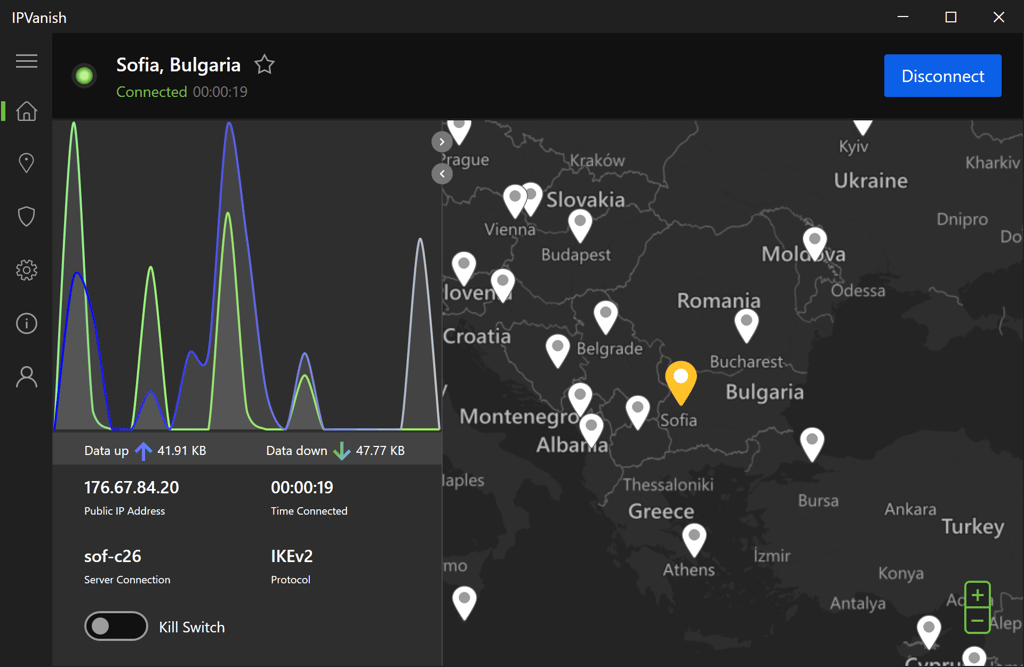Select the Kyiv map pin

point(863,127)
